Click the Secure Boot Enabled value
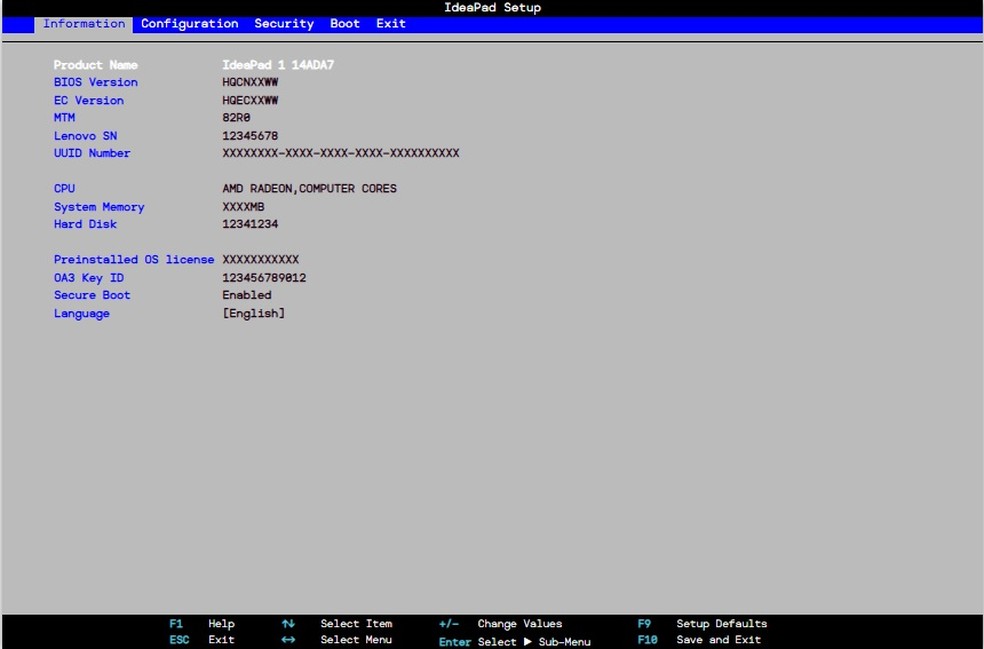 point(247,296)
